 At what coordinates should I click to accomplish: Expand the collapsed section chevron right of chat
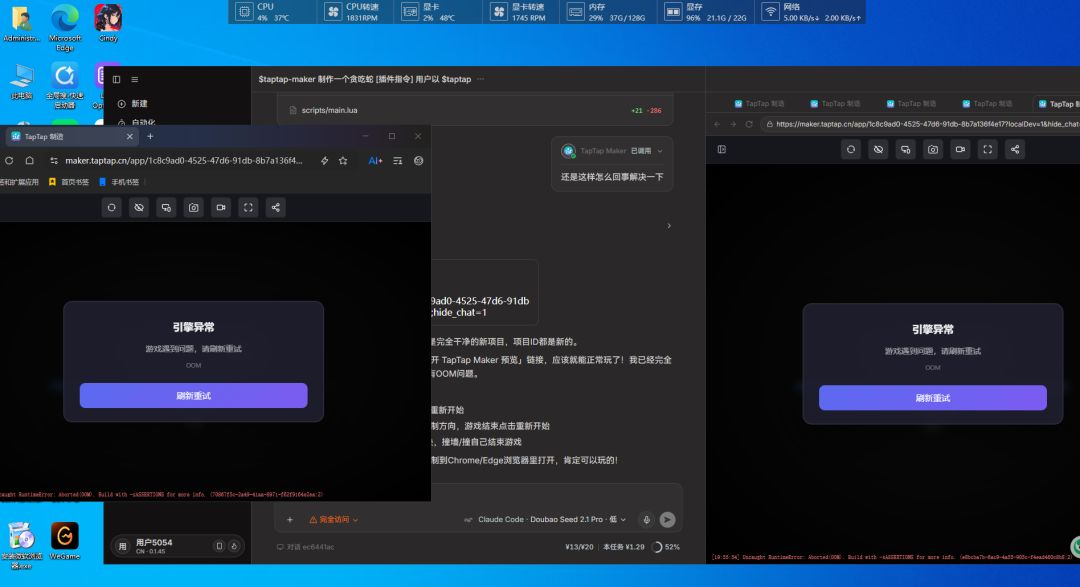click(x=669, y=225)
